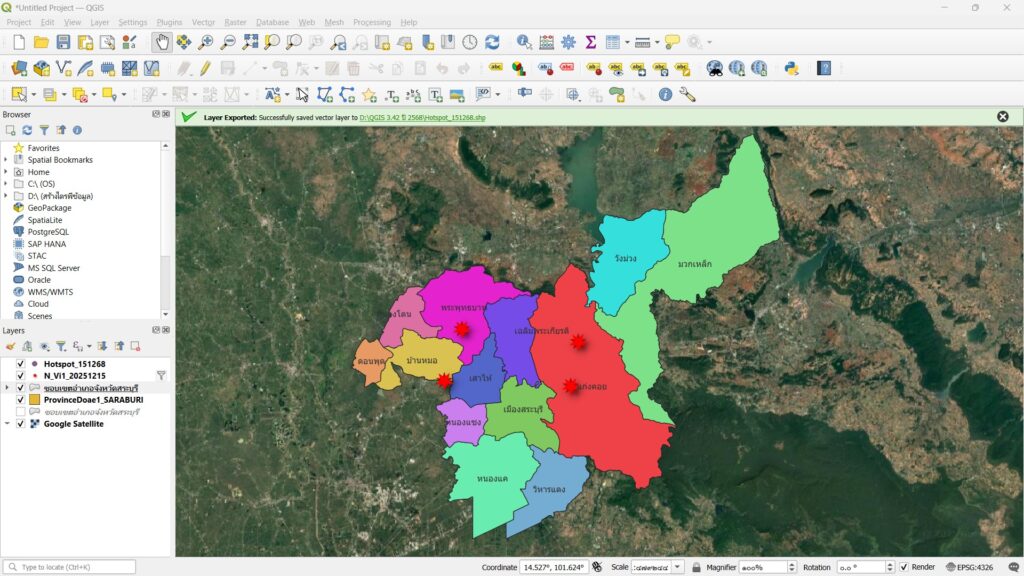This screenshot has width=1024, height=576.
Task: Toggle the Render checkbox in status bar
Action: click(904, 567)
